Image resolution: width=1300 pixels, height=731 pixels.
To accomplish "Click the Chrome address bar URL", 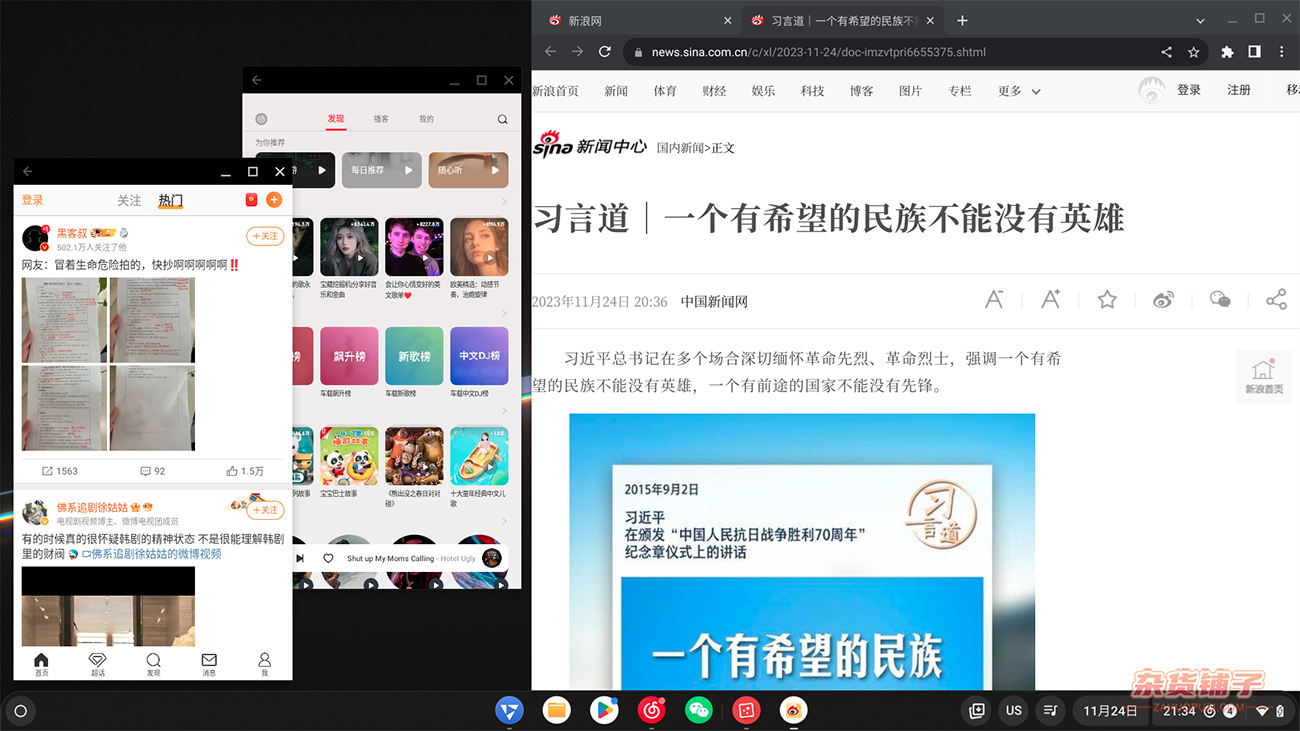I will [x=818, y=52].
